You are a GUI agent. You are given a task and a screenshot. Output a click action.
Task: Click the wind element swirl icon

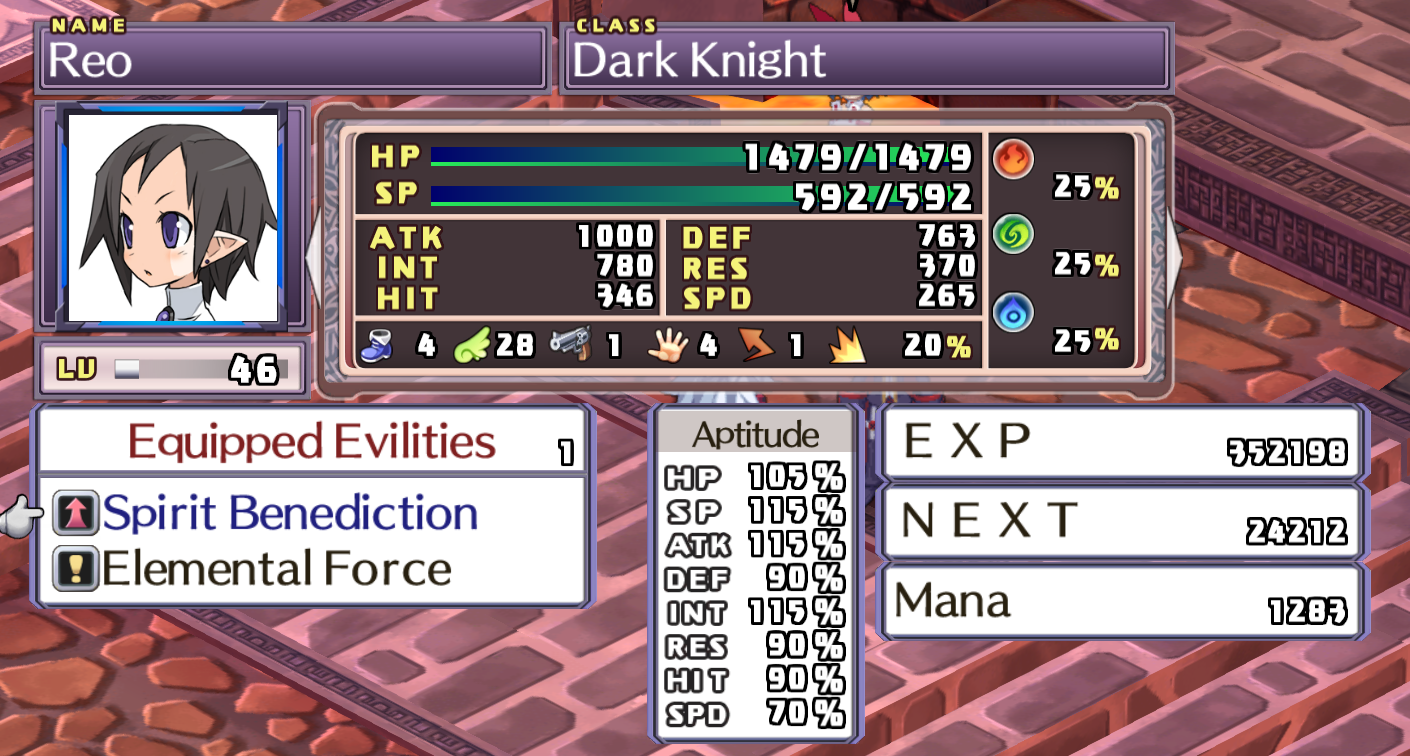(1013, 236)
